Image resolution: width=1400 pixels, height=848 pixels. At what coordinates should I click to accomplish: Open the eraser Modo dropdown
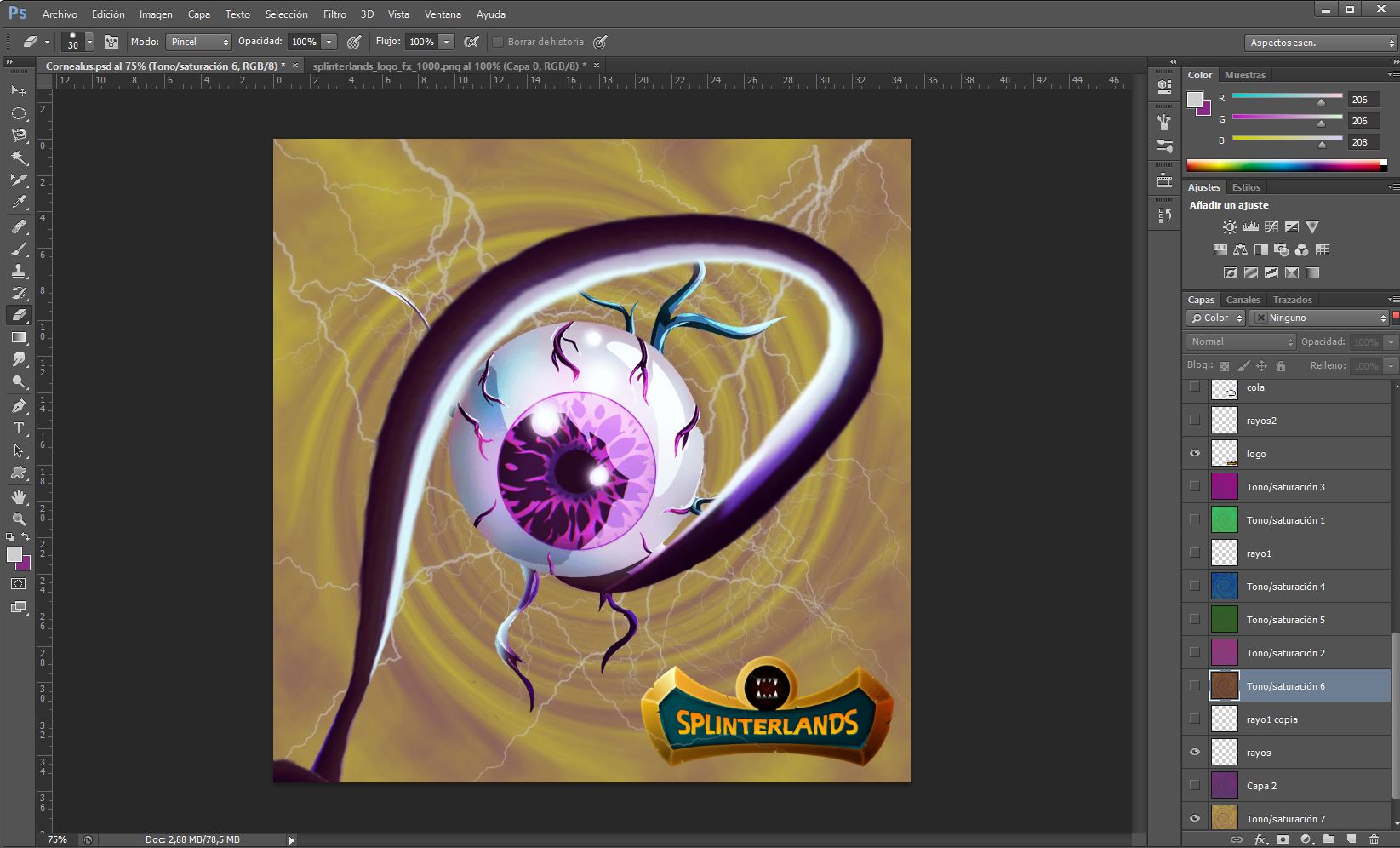pyautogui.click(x=198, y=42)
